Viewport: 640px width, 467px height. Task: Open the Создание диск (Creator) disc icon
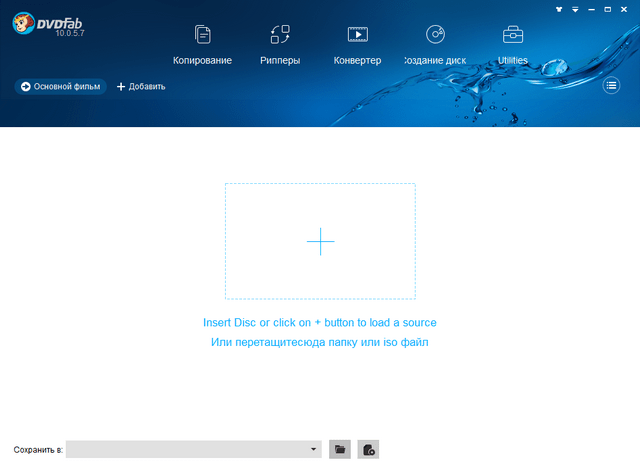click(435, 34)
